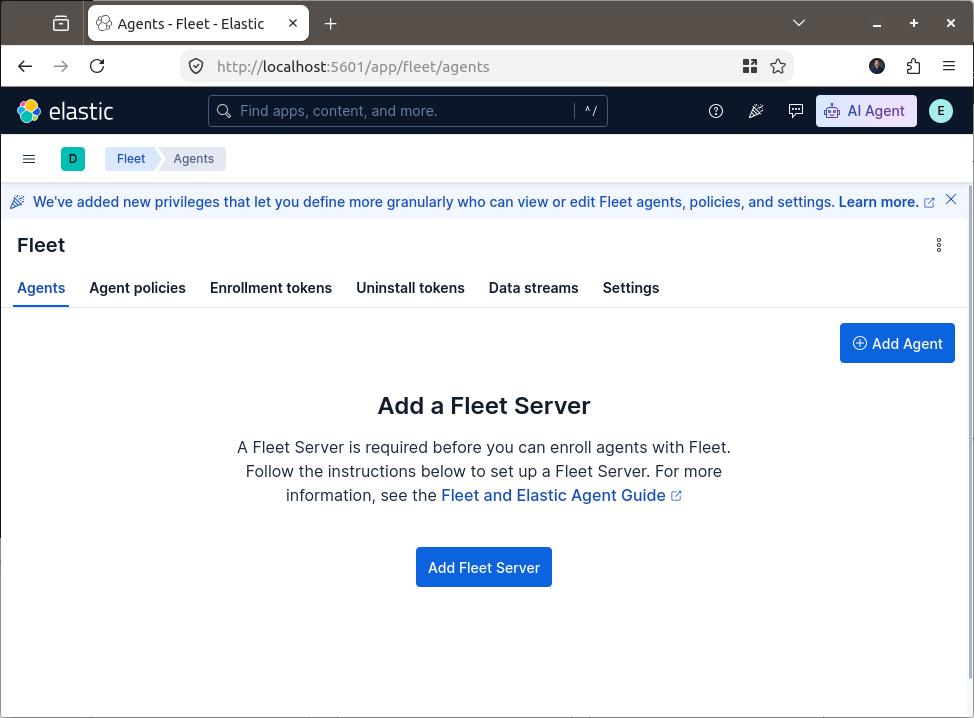Click the Add Agent button
Image resolution: width=974 pixels, height=718 pixels.
tap(897, 343)
